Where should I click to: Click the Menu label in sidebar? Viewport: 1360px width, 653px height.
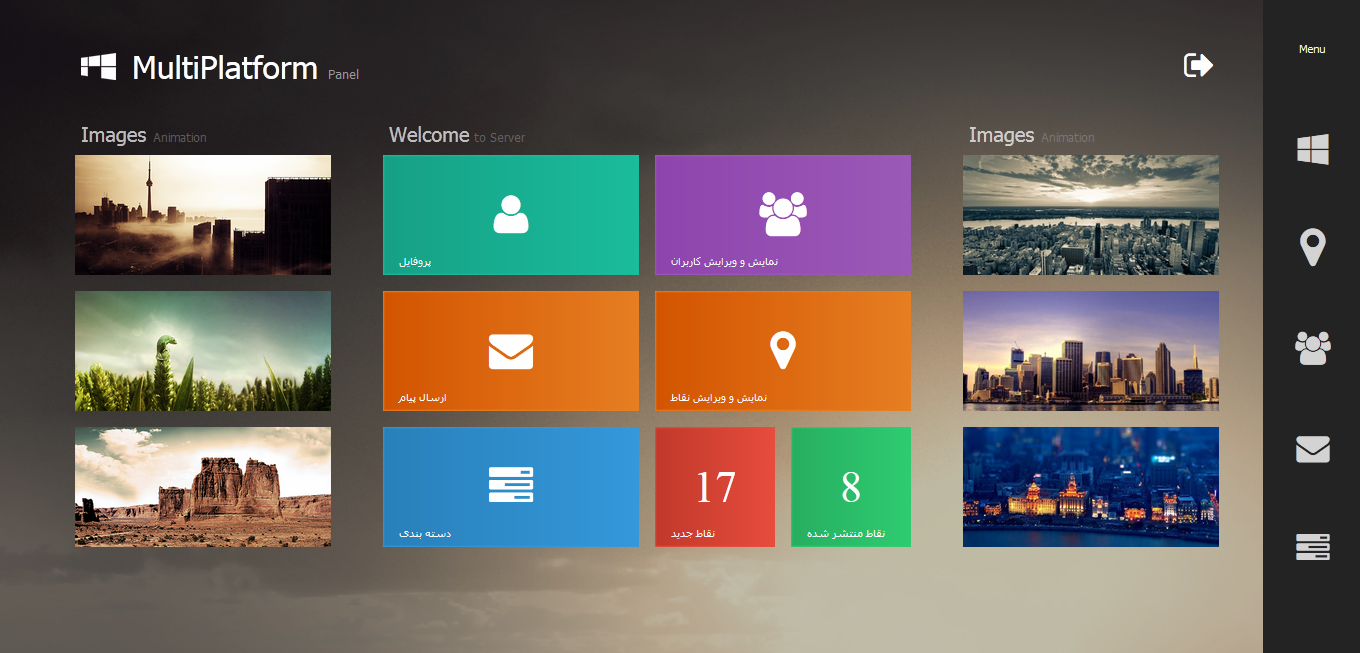click(1312, 49)
